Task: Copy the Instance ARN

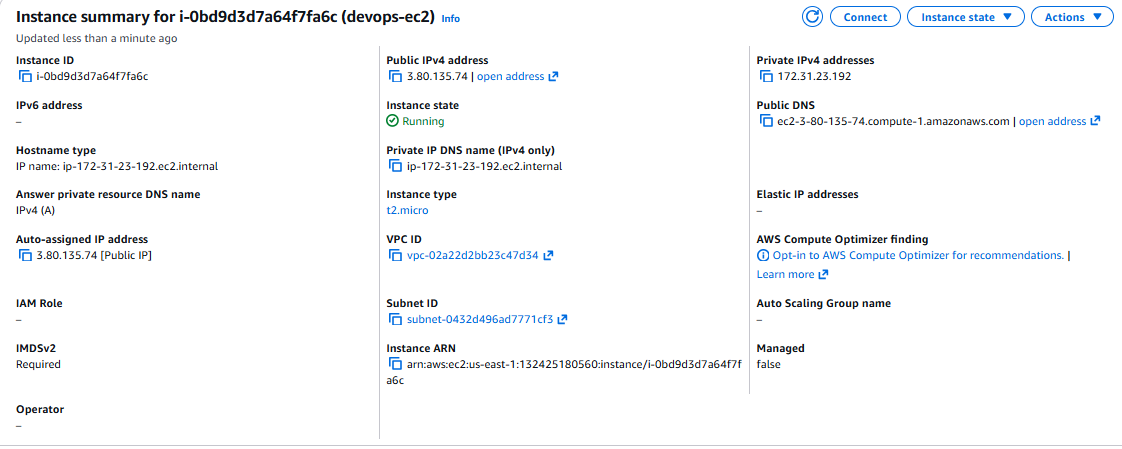Action: pyautogui.click(x=395, y=364)
